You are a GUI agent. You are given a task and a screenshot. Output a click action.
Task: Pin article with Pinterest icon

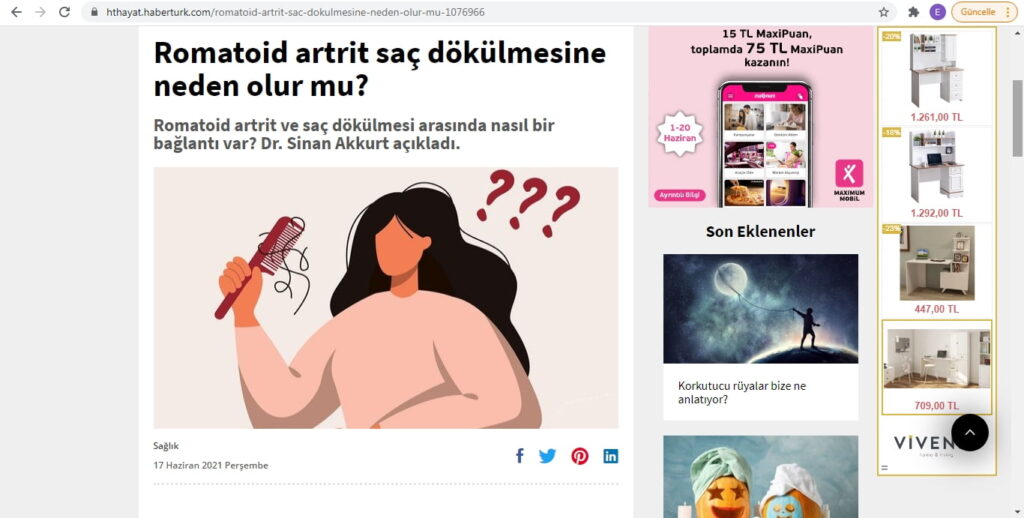pos(579,456)
